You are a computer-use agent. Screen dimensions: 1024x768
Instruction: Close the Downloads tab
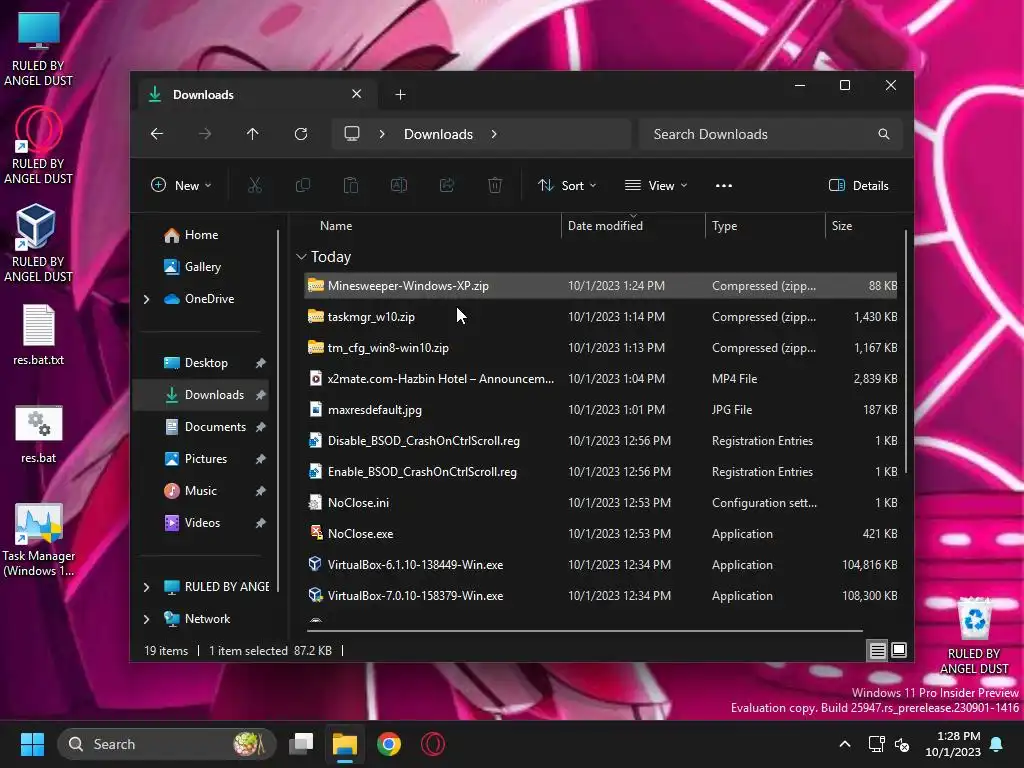pos(357,94)
